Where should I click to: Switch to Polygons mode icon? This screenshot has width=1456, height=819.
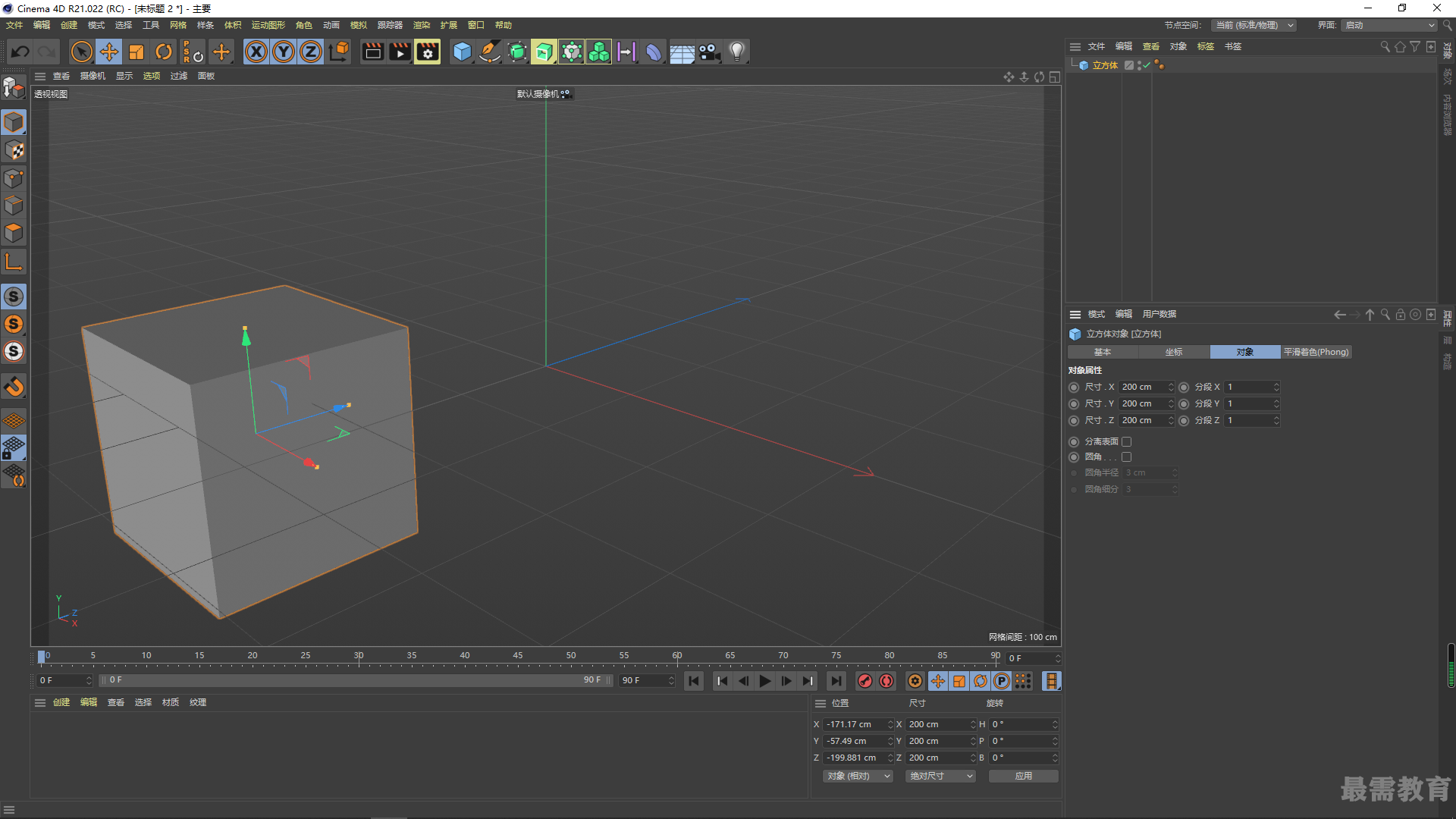14,233
